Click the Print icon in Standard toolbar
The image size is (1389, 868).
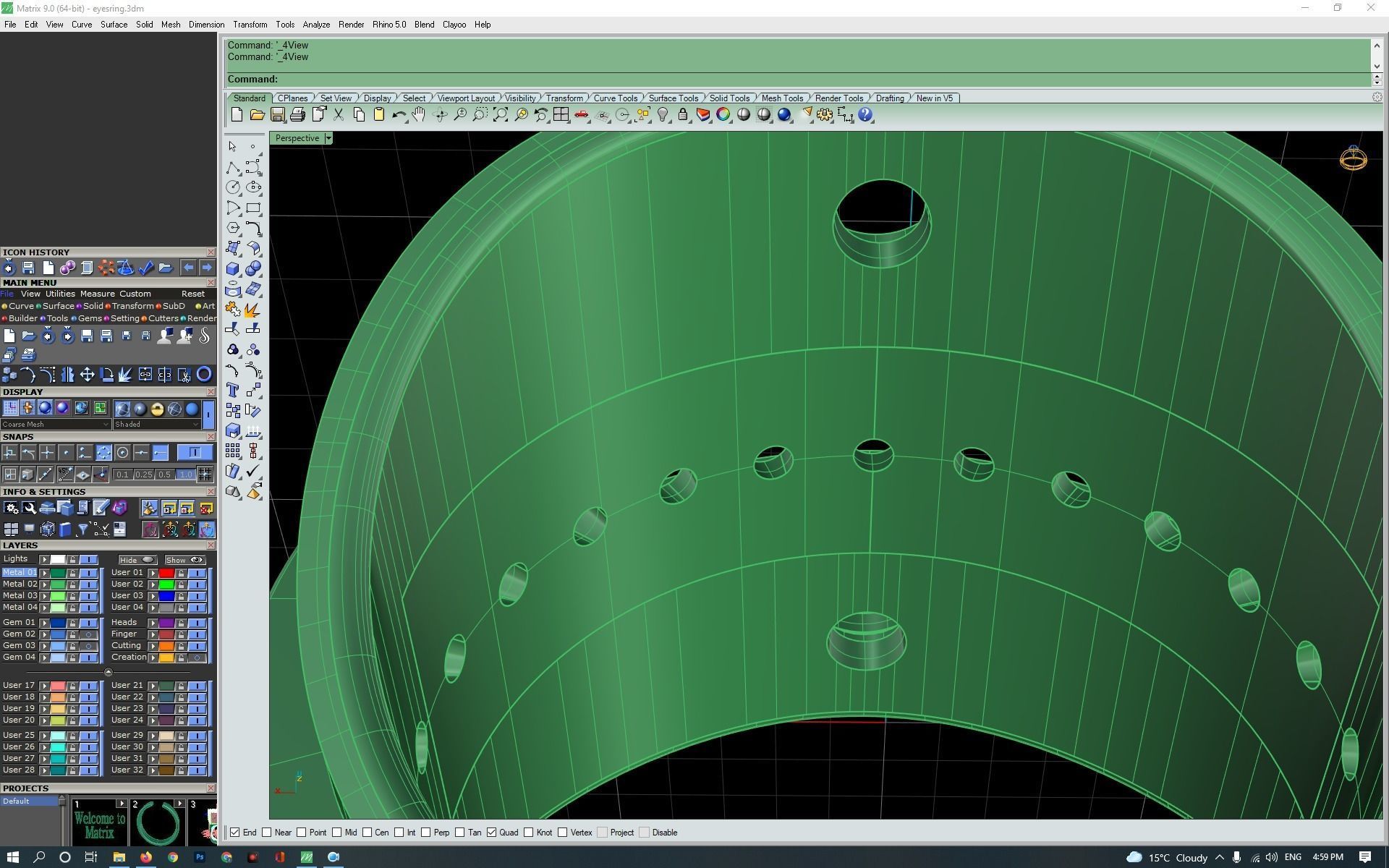[x=297, y=114]
